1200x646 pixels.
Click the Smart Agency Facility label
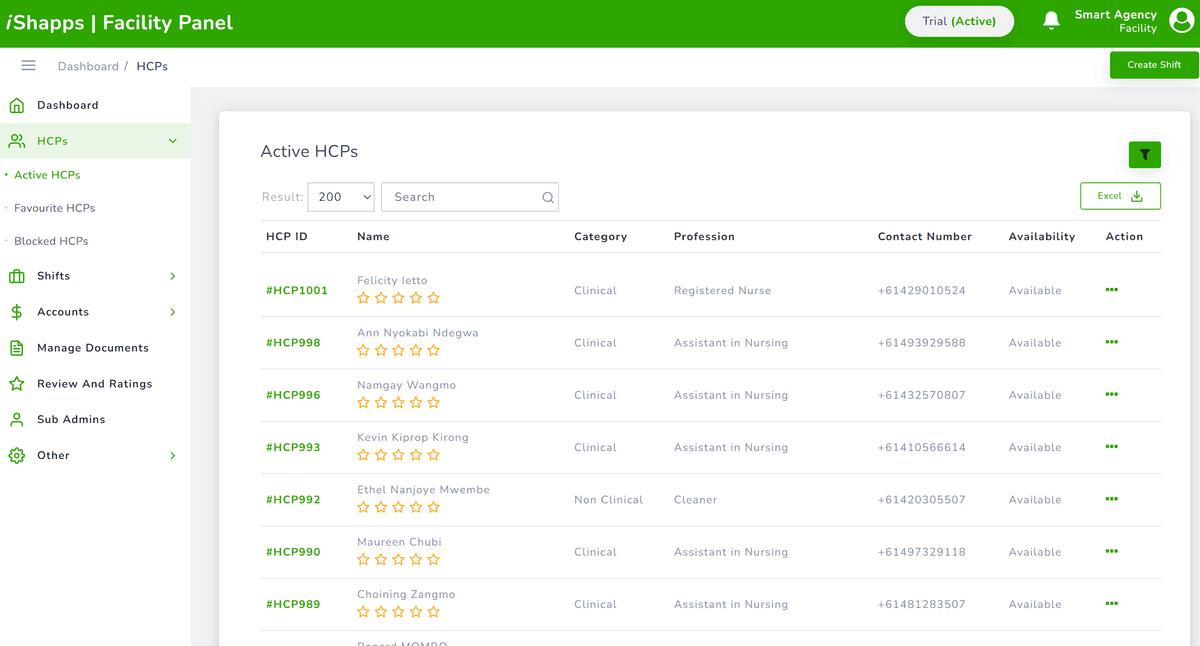coord(1115,21)
